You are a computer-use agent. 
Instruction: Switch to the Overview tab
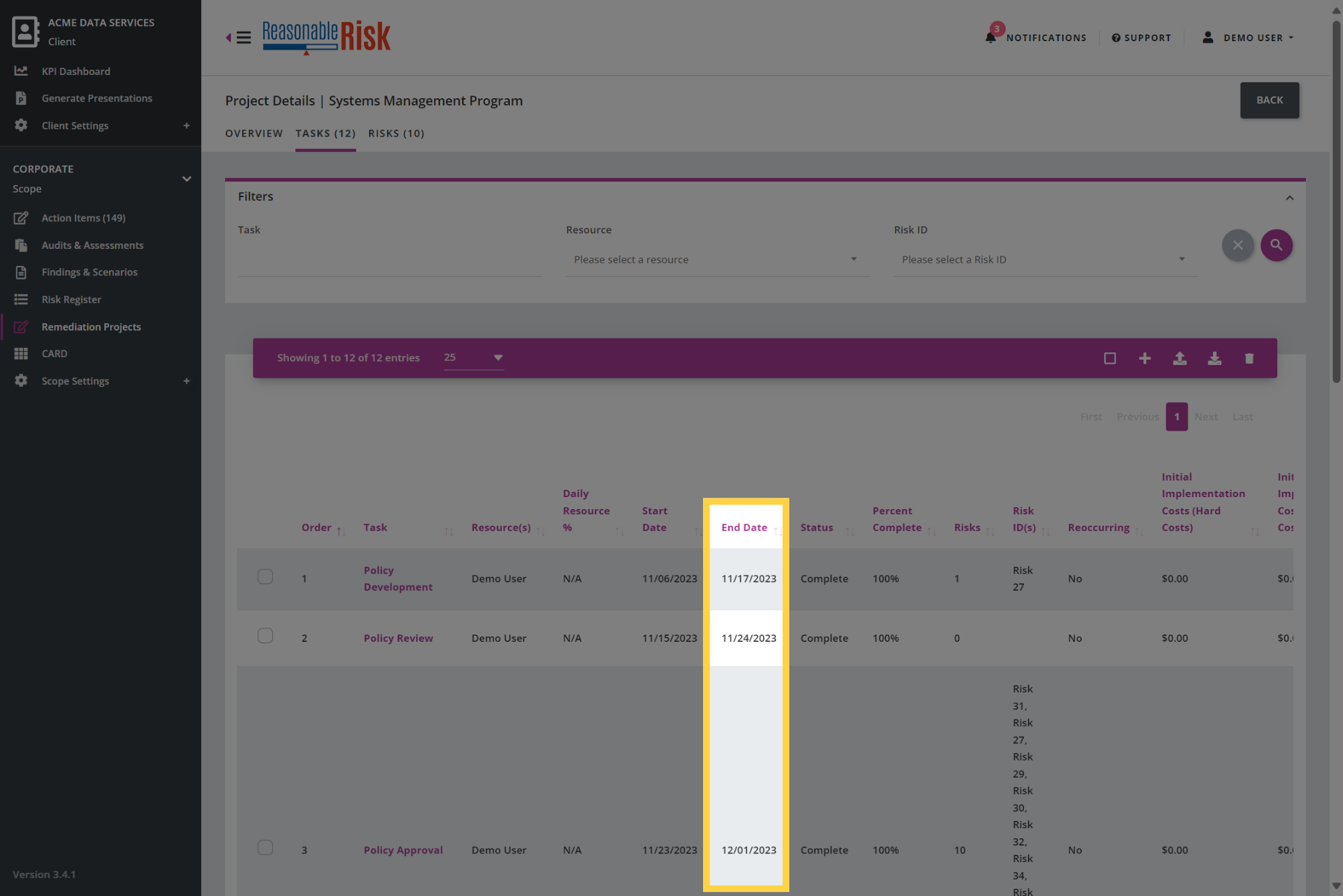254,133
